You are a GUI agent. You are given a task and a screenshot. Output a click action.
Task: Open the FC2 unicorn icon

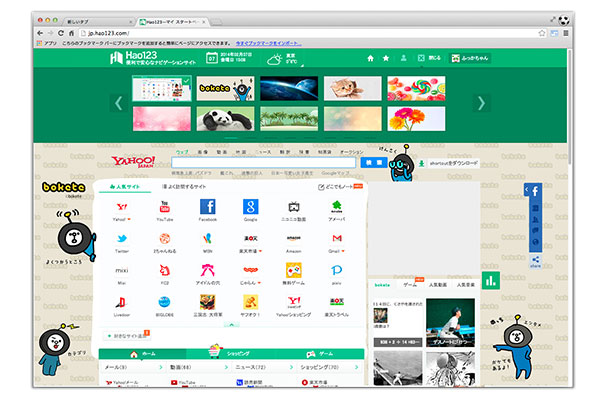click(165, 270)
